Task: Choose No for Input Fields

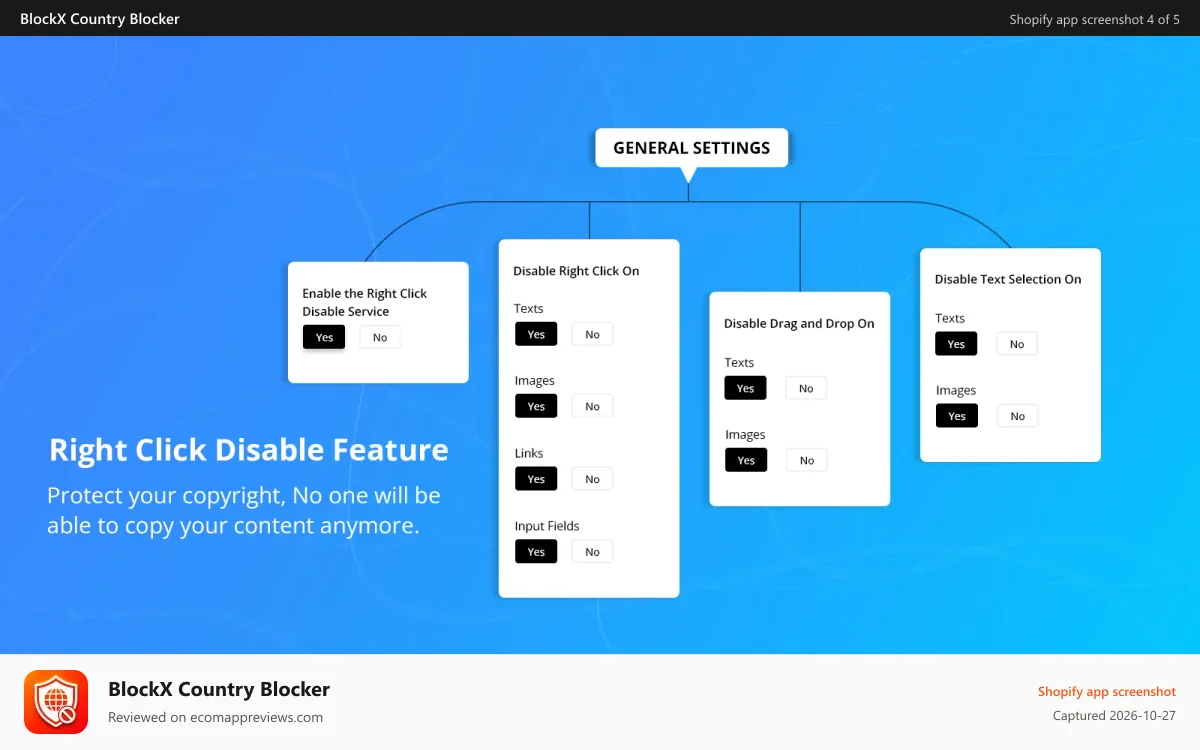Action: click(592, 551)
